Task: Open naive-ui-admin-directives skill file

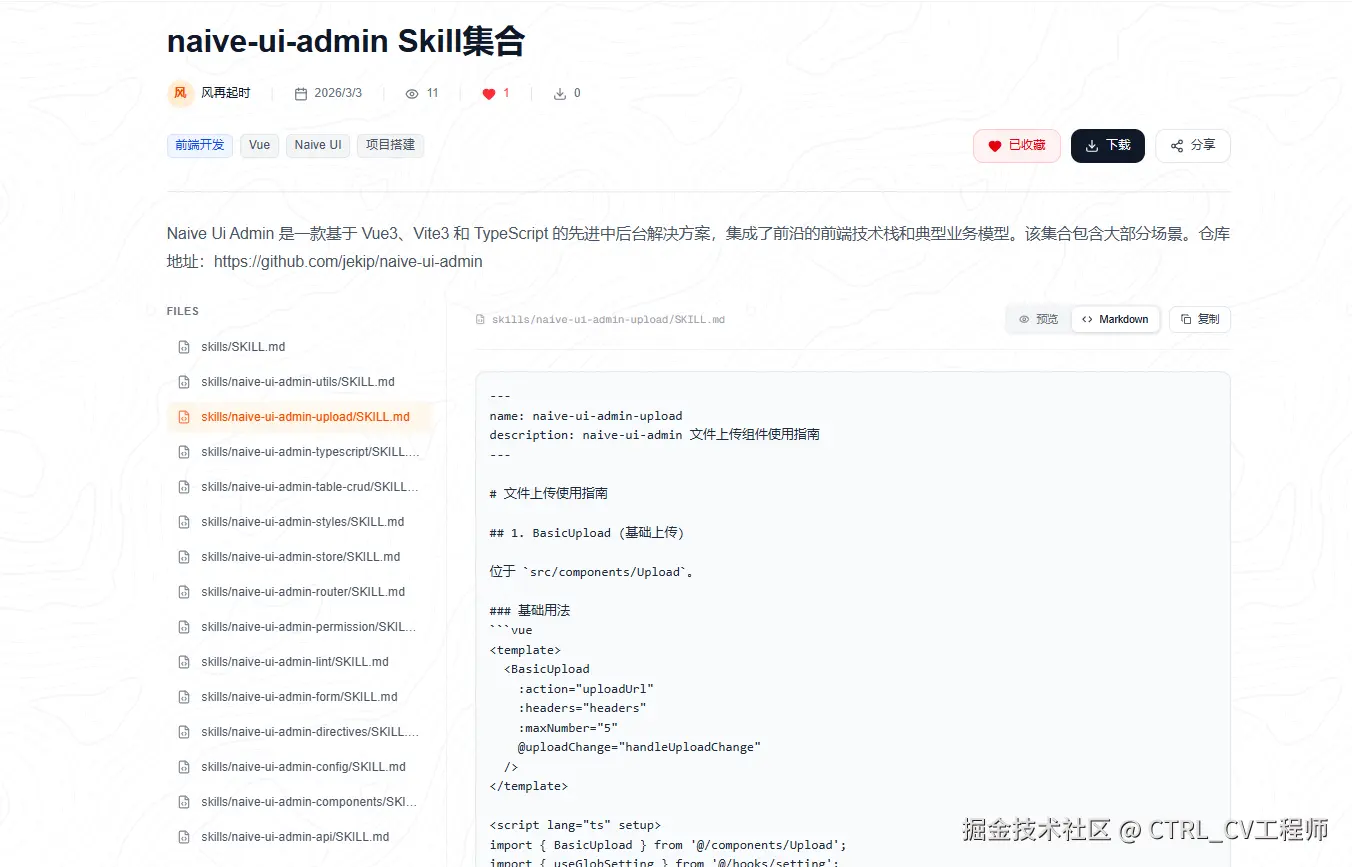Action: click(x=299, y=732)
